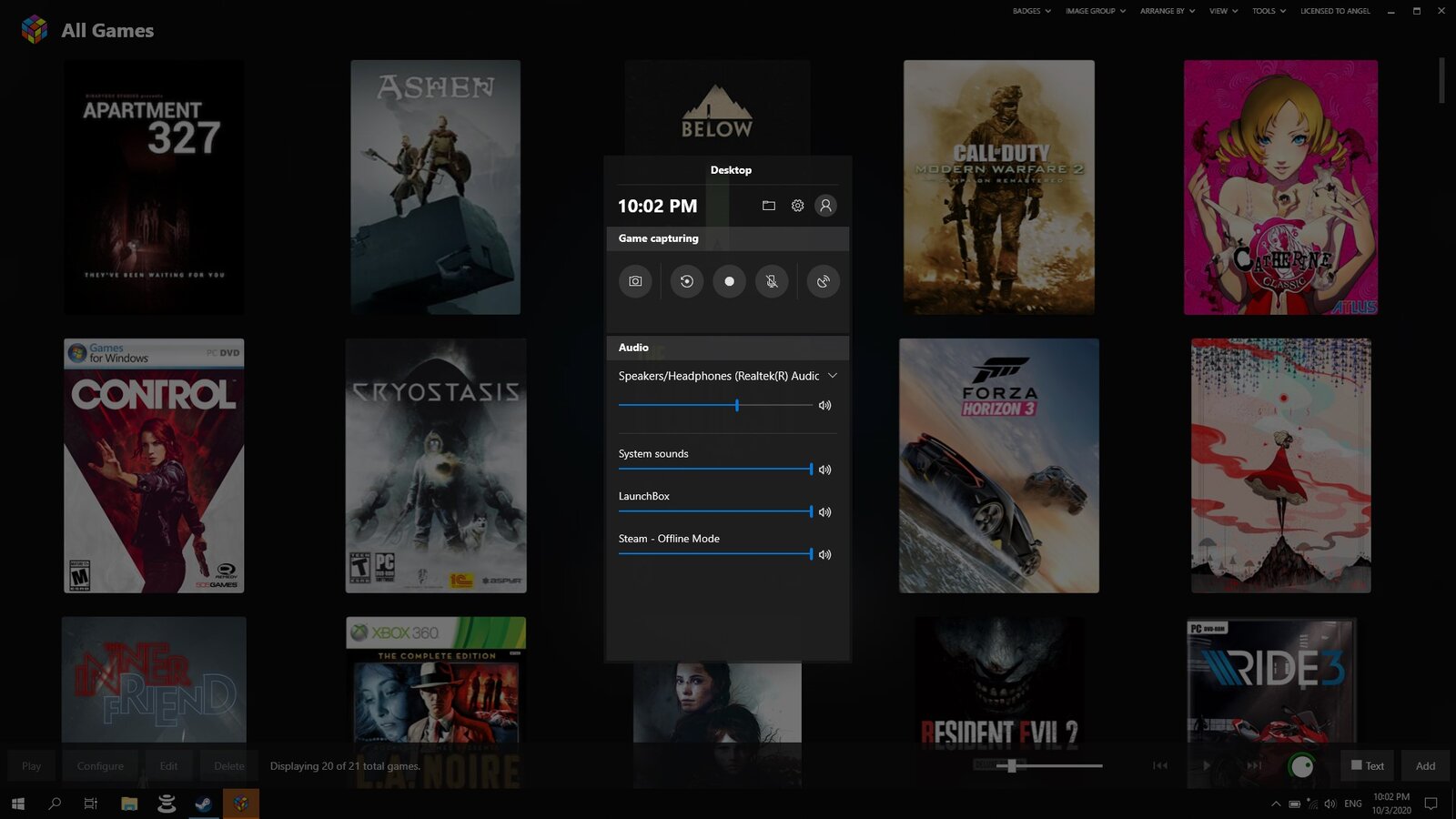Screen dimensions: 1456x819
Task: Click the Configure button
Action: 100,766
